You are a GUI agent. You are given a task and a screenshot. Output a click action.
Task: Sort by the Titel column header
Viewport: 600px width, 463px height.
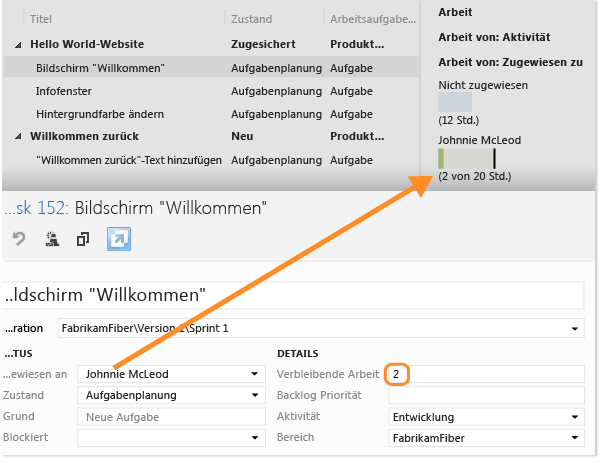(x=41, y=19)
